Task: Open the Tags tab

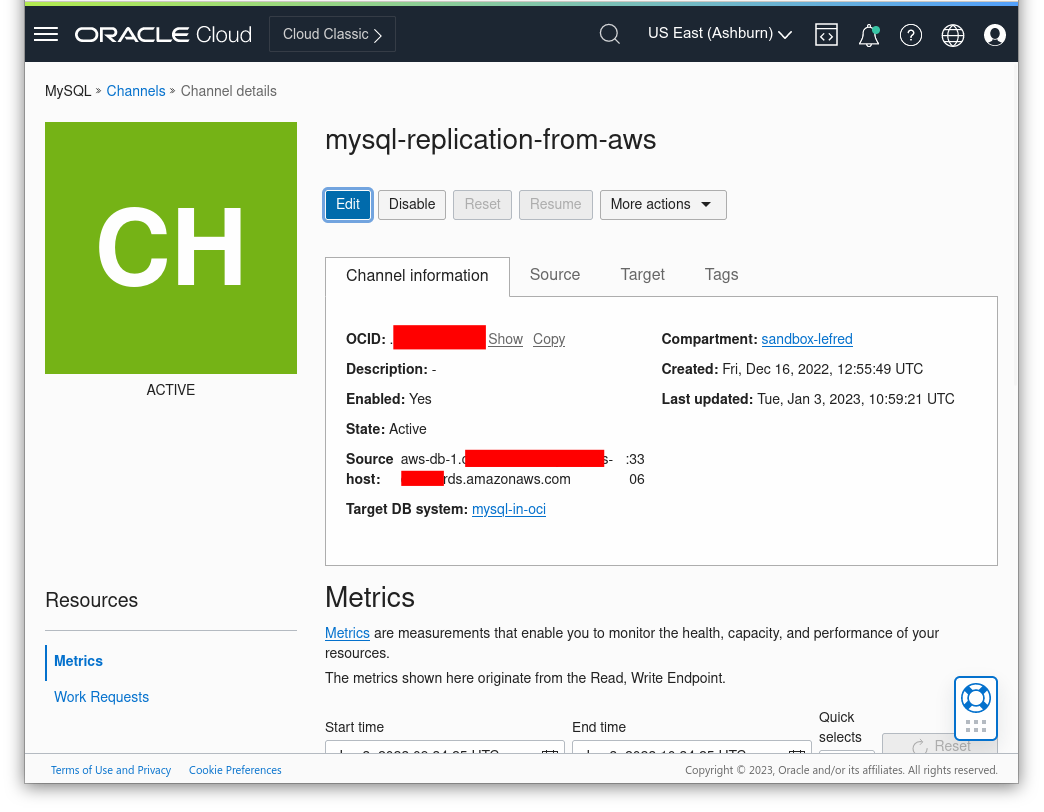Action: (x=722, y=275)
